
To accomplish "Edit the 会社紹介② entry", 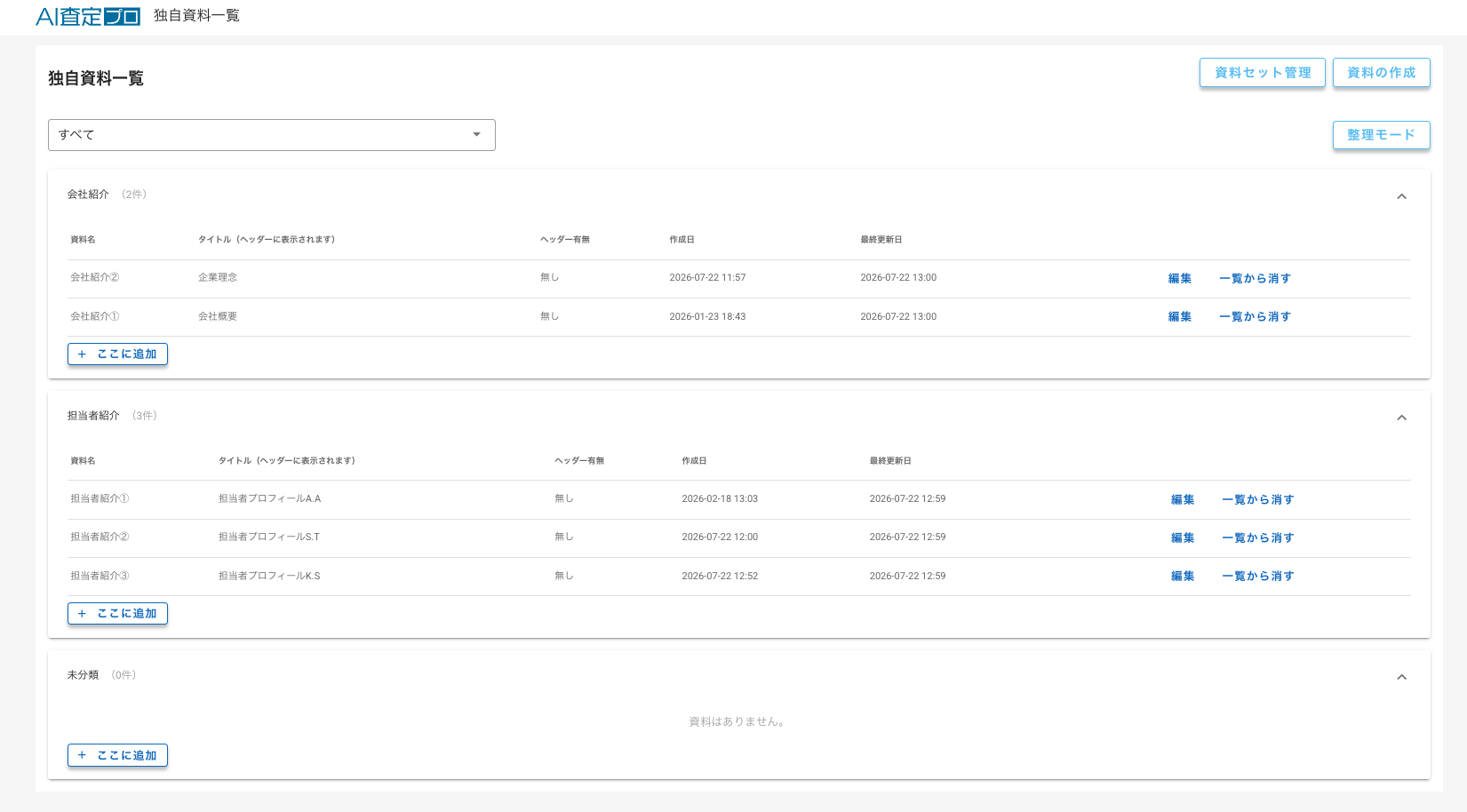I will (x=1180, y=278).
